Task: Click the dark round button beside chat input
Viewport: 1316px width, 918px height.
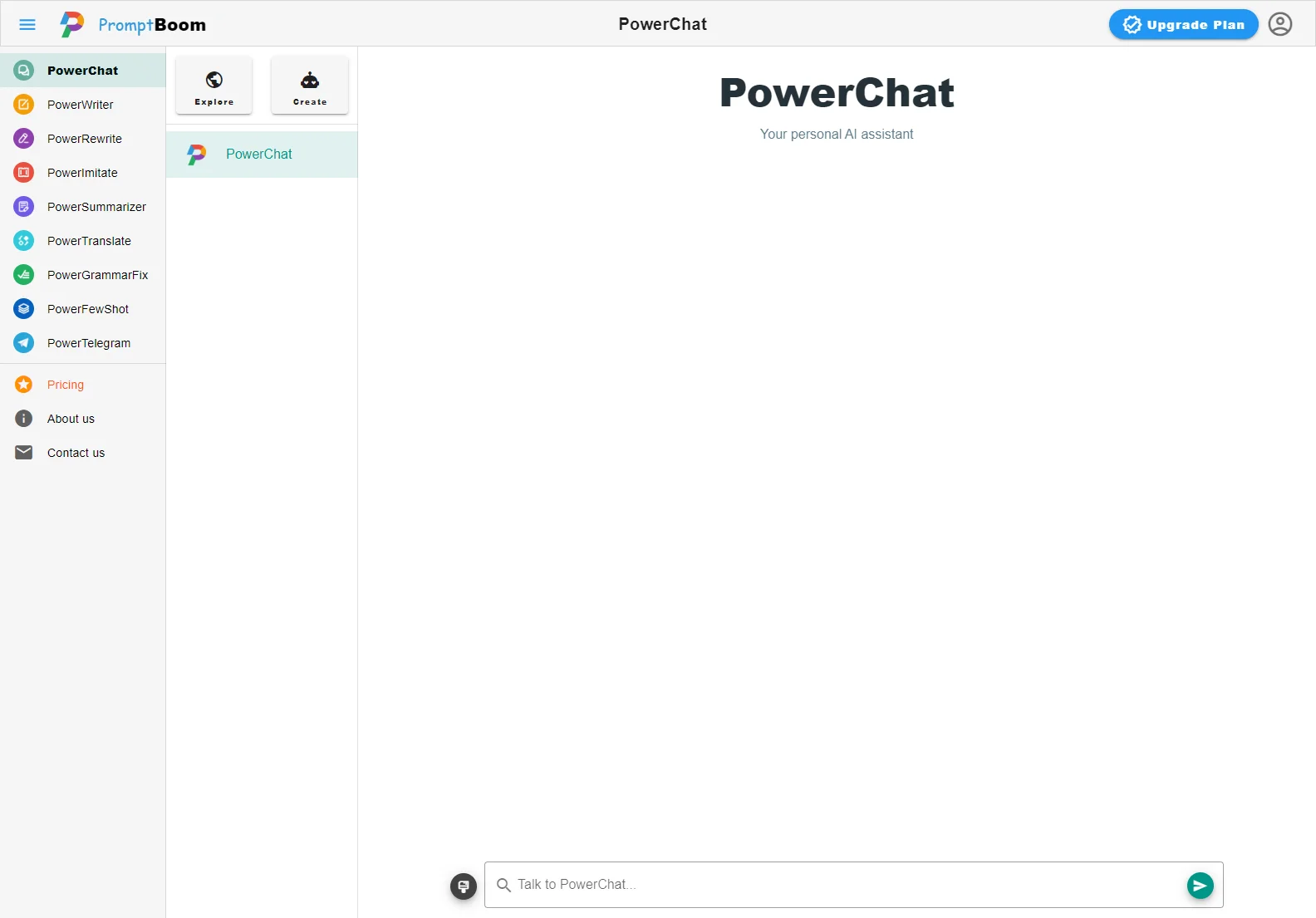Action: tap(464, 886)
